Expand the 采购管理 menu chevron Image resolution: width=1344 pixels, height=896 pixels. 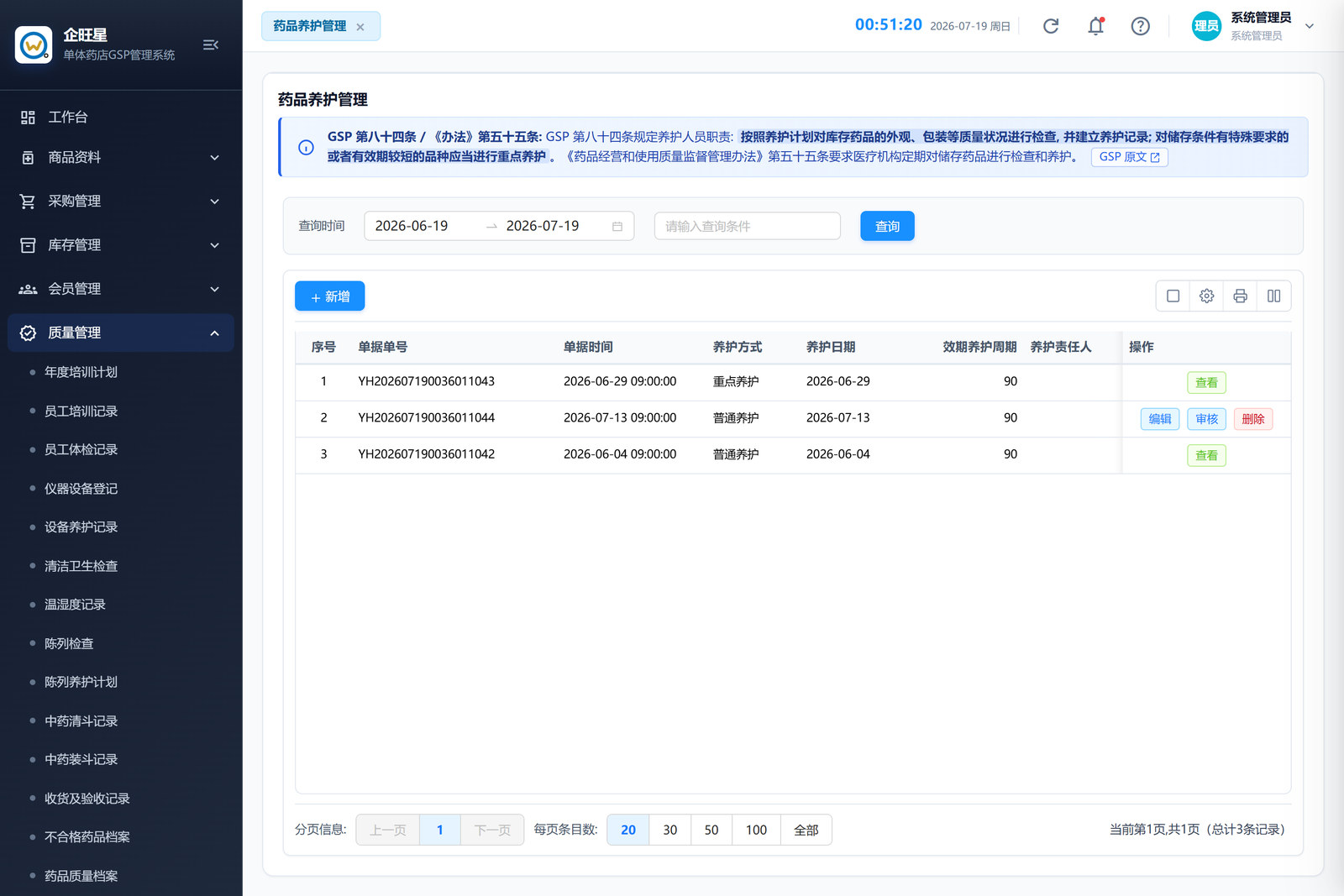click(x=215, y=202)
